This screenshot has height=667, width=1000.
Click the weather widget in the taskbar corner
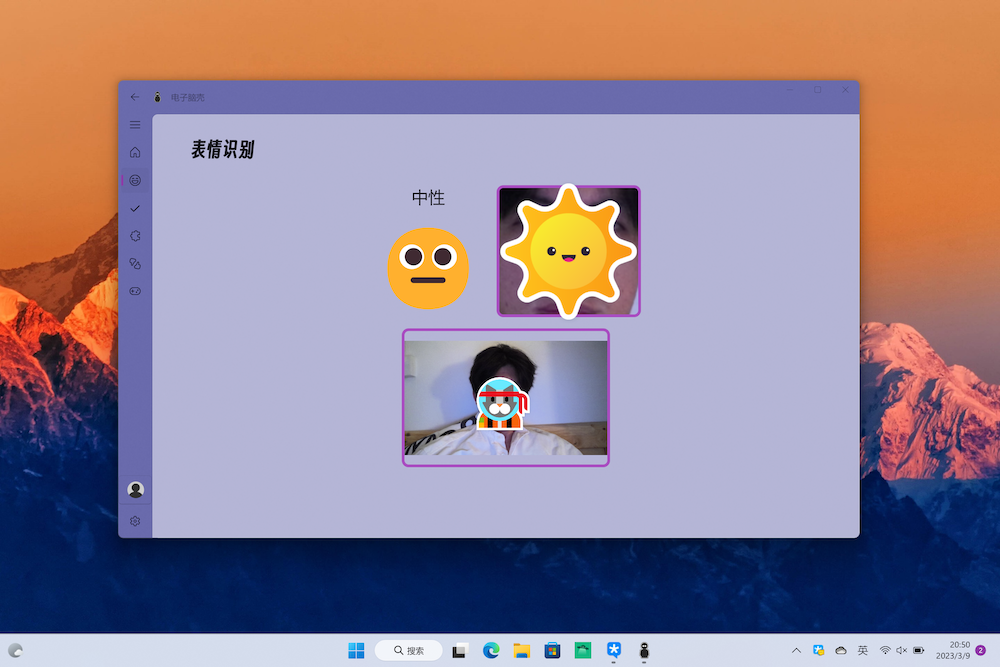tap(16, 650)
